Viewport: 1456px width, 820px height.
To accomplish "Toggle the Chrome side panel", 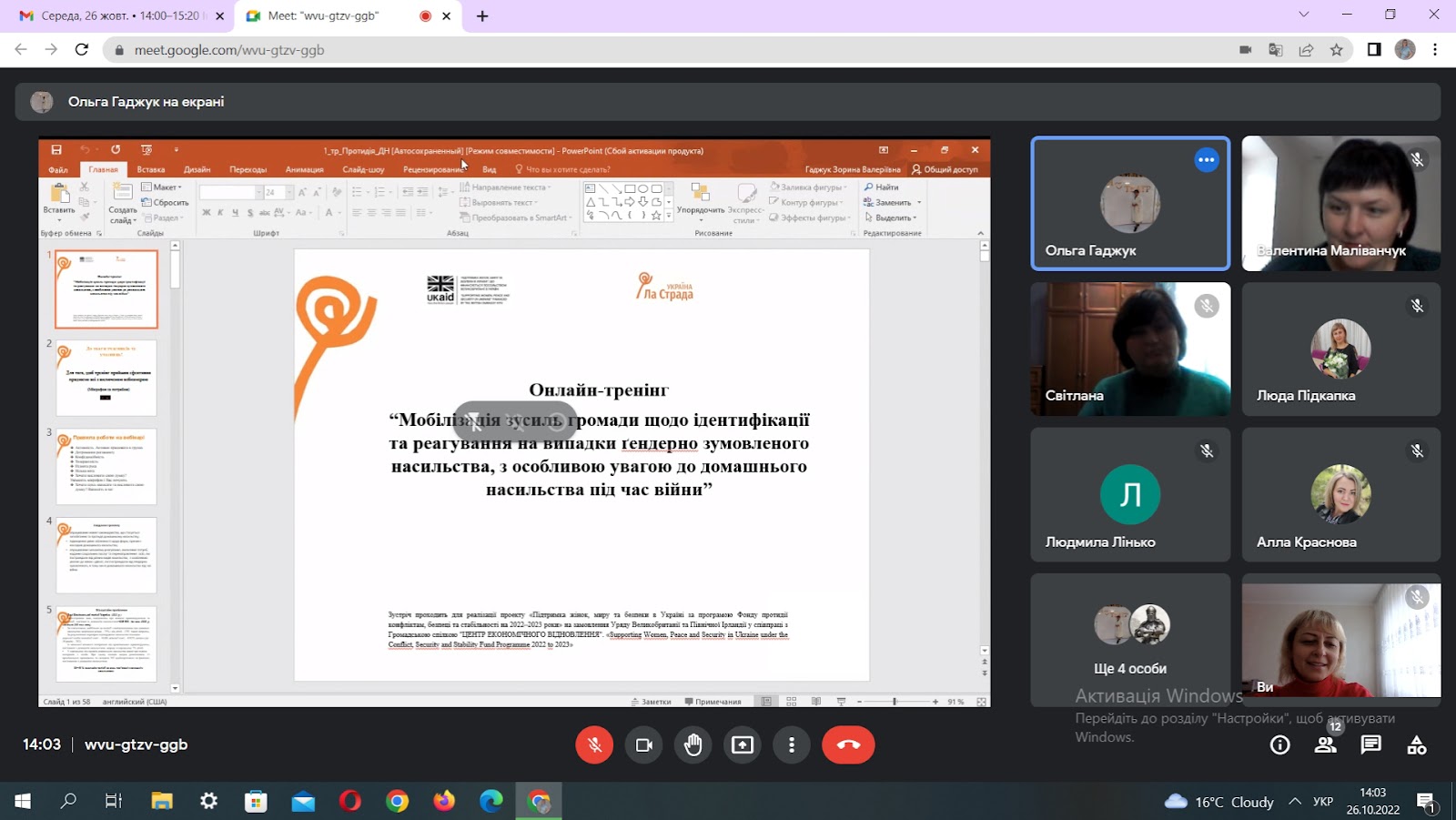I will tap(1374, 50).
